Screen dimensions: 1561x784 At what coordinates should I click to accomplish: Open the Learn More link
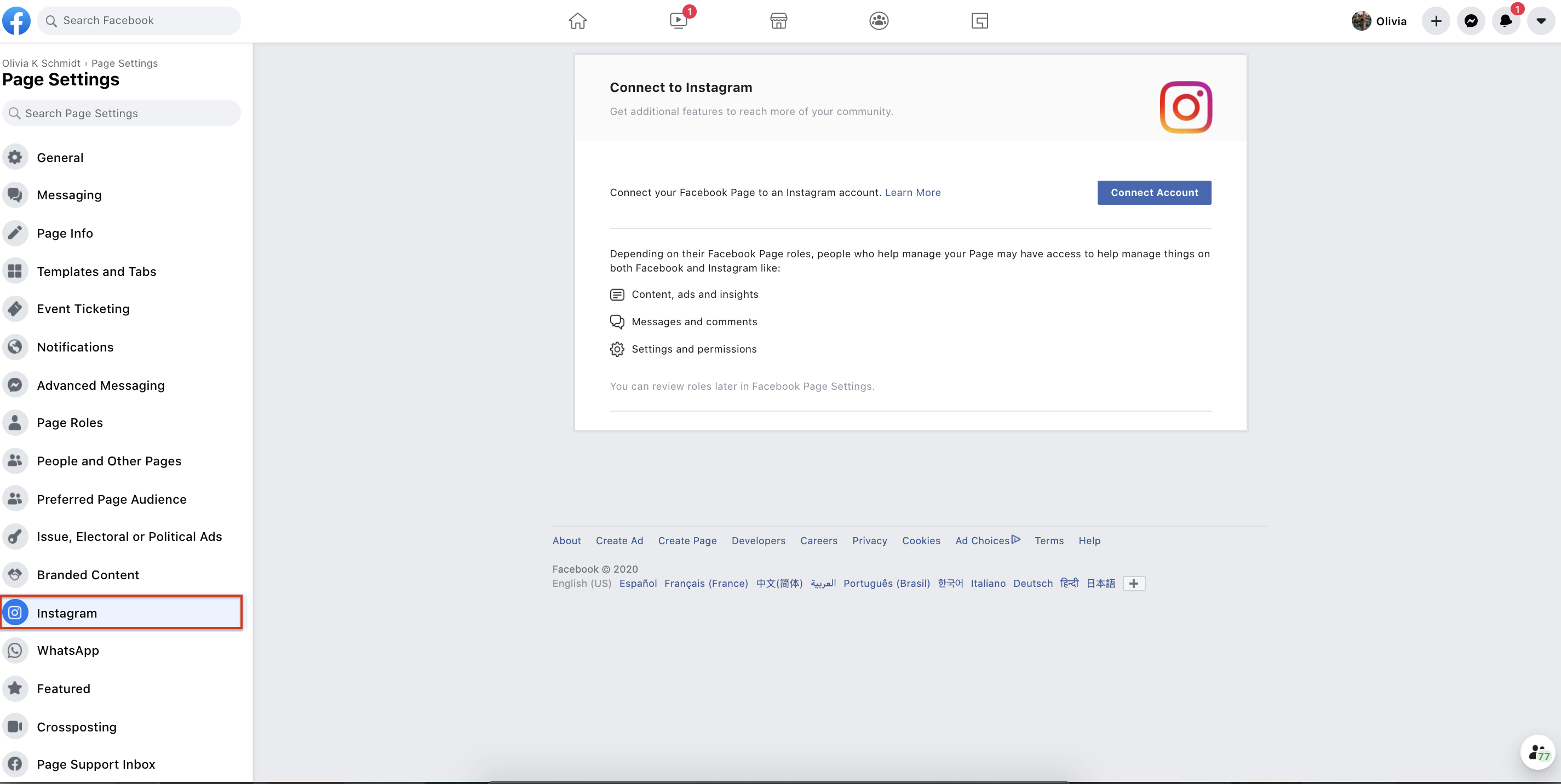(x=913, y=193)
